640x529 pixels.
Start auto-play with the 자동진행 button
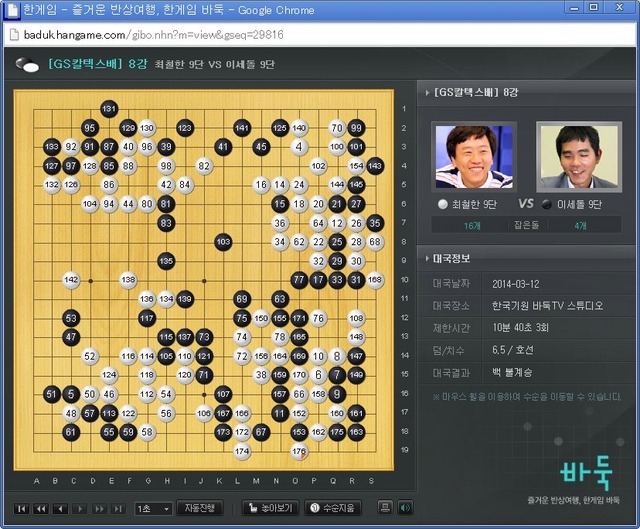point(200,508)
